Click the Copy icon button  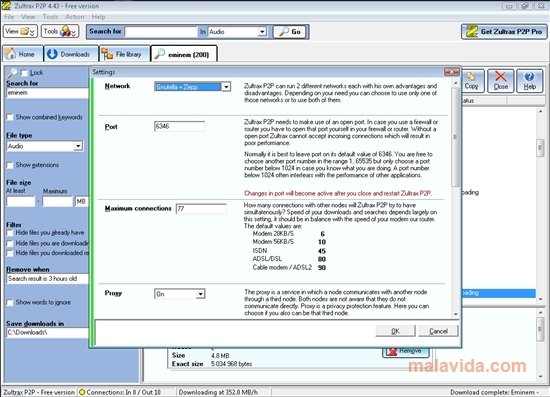tap(471, 81)
